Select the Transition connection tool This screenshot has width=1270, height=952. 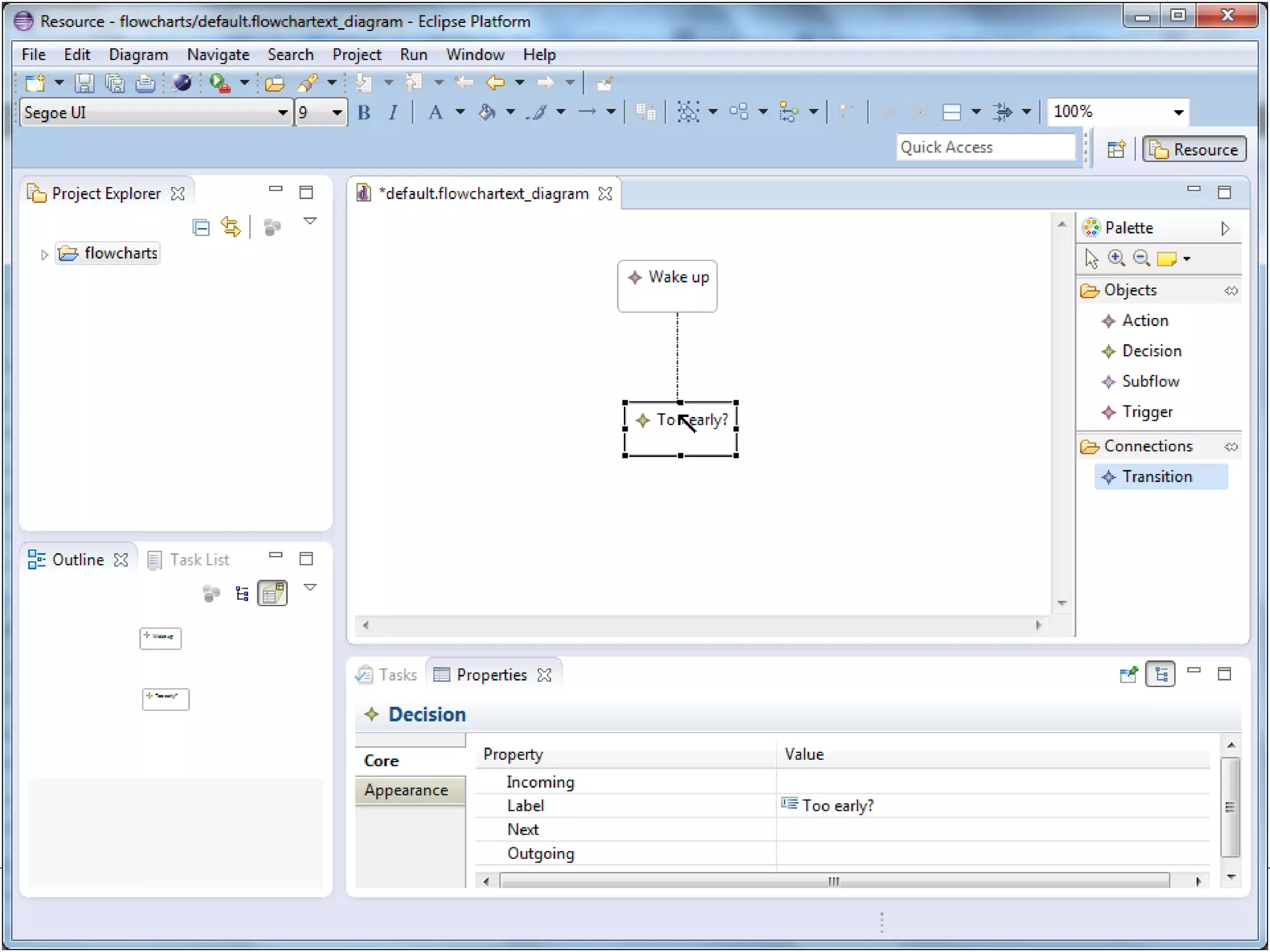pyautogui.click(x=1157, y=477)
